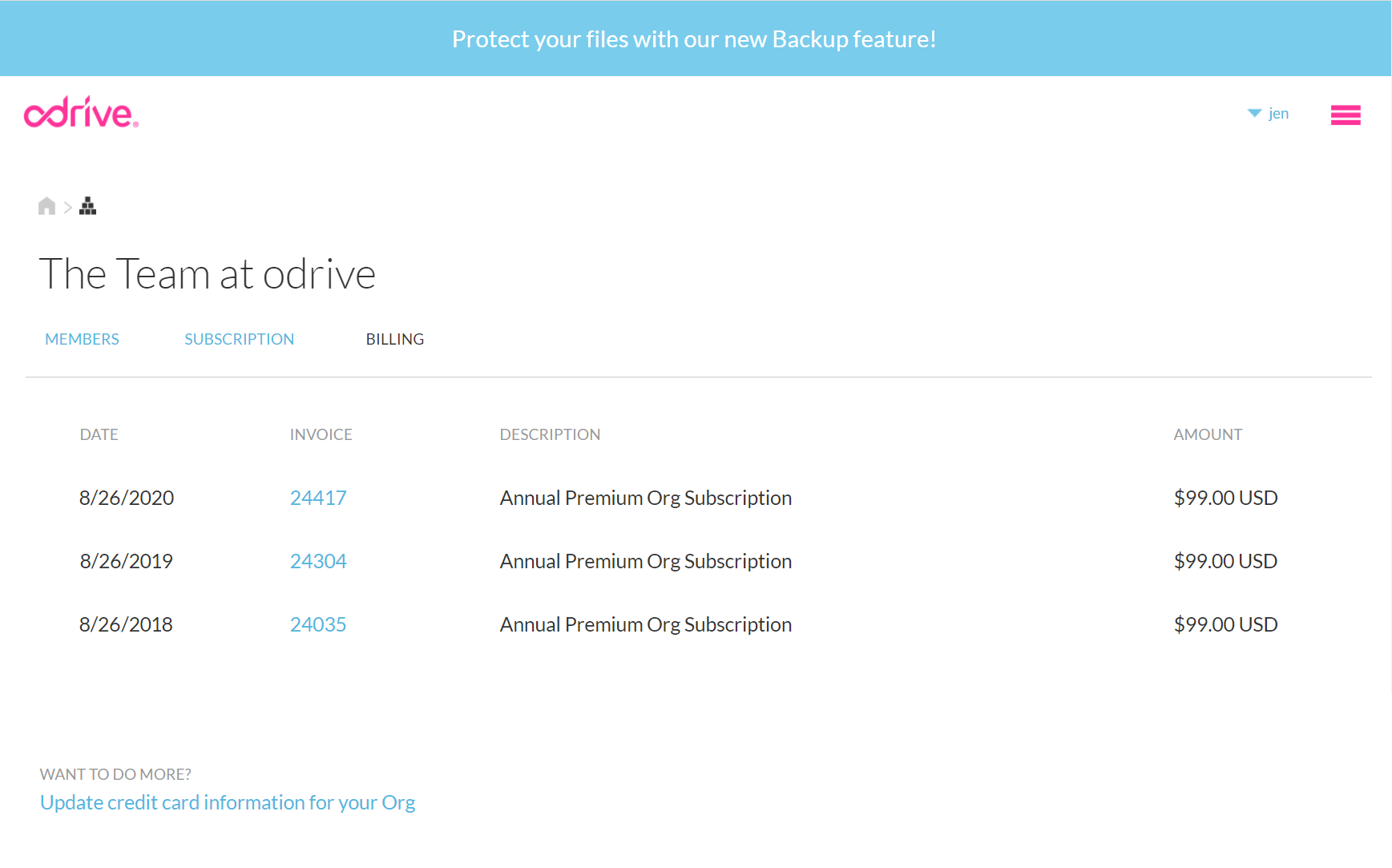The height and width of the screenshot is (868, 1392).
Task: Click the organization breadcrumb icon
Action: click(88, 207)
